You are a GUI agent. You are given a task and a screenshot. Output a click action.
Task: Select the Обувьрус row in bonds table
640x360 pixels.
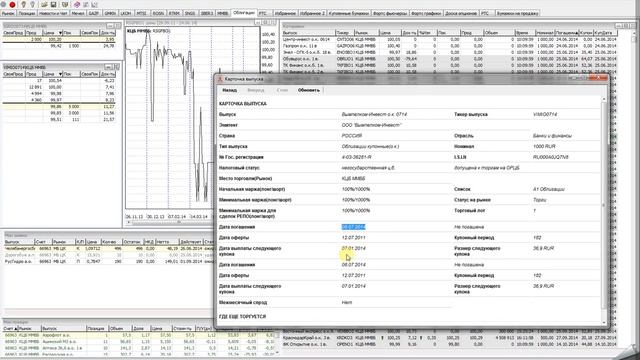[x=449, y=59]
